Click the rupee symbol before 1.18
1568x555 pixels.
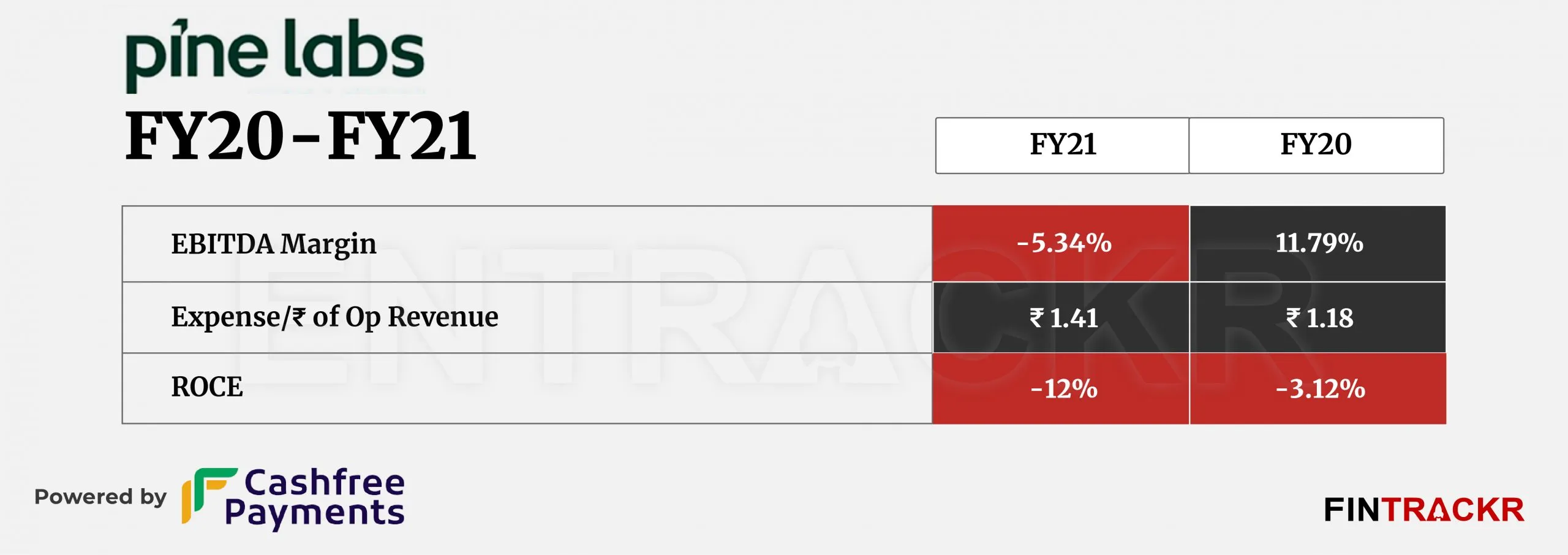pos(1293,317)
